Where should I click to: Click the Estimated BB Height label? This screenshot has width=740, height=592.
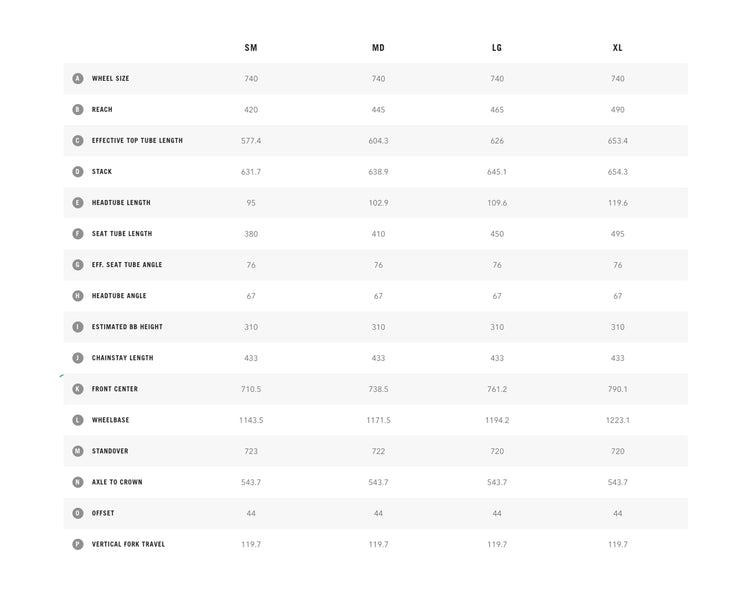point(127,327)
